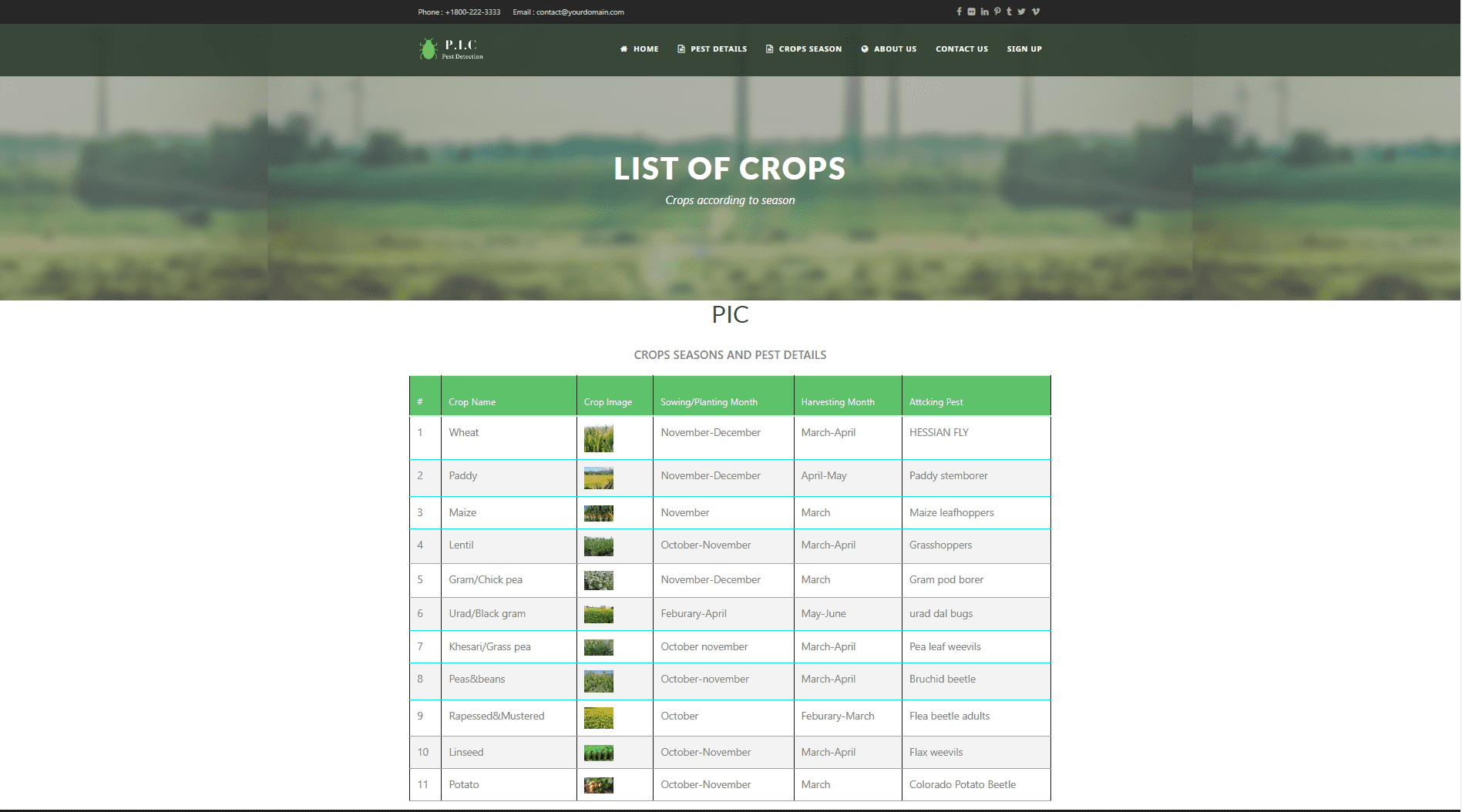Click the Crop Name column header
Image resolution: width=1462 pixels, height=812 pixels.
click(472, 402)
